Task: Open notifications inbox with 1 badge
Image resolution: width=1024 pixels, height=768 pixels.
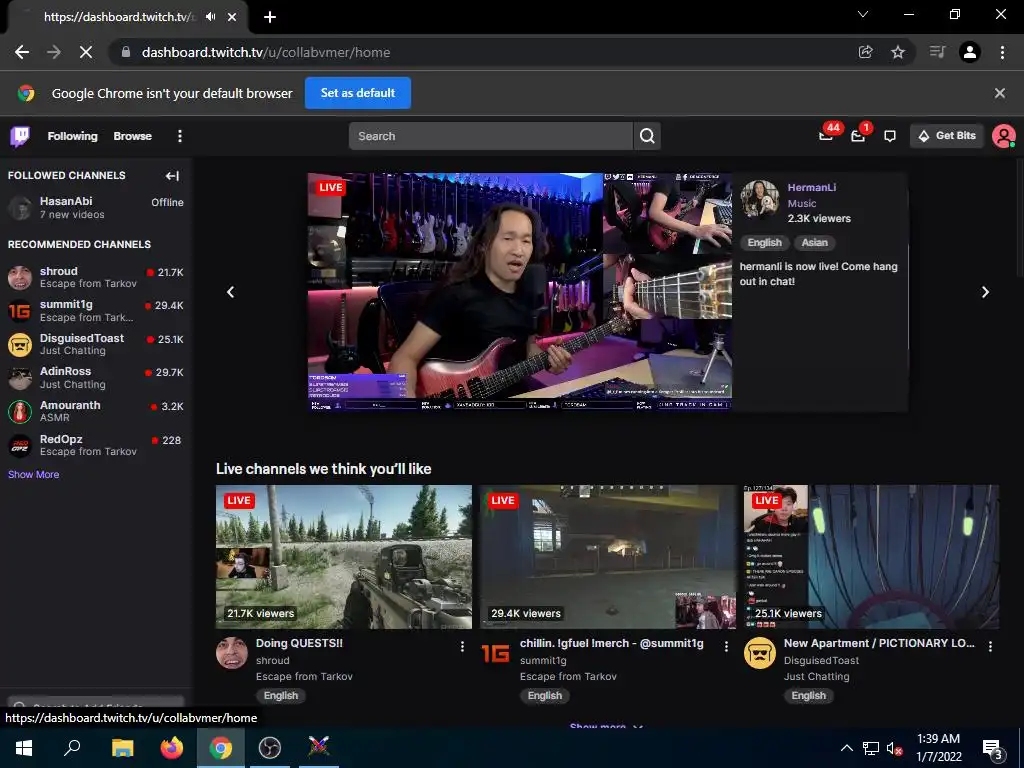Action: pos(859,135)
